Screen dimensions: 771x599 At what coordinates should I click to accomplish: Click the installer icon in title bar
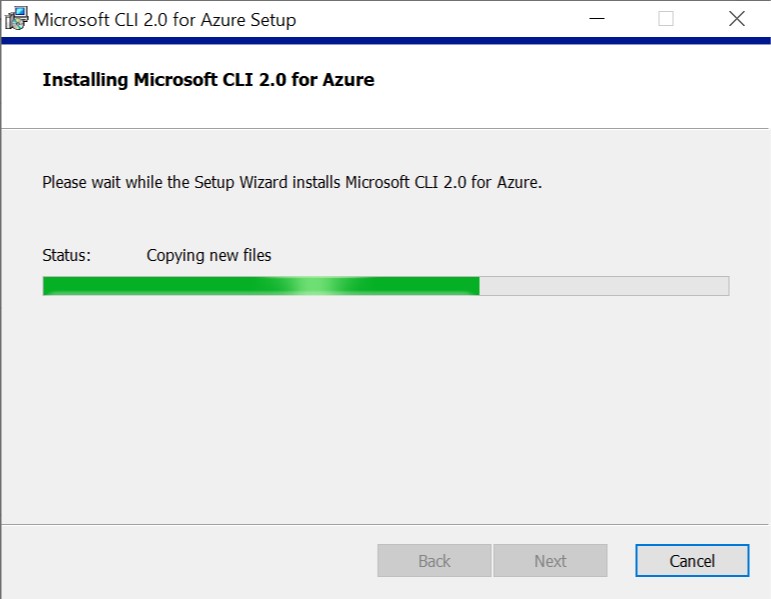pyautogui.click(x=16, y=19)
